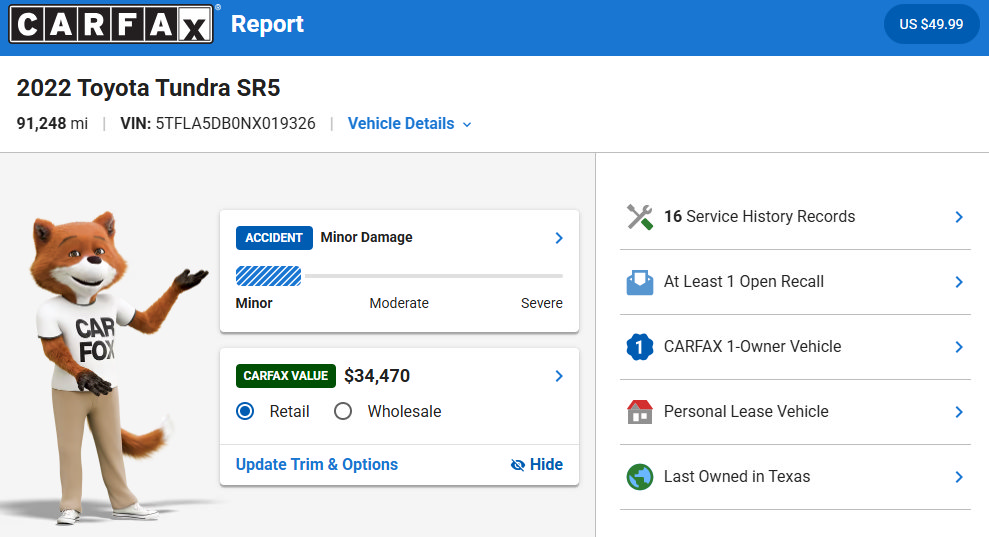This screenshot has height=537, width=989.
Task: Click the Minor Damage heading text
Action: [366, 237]
